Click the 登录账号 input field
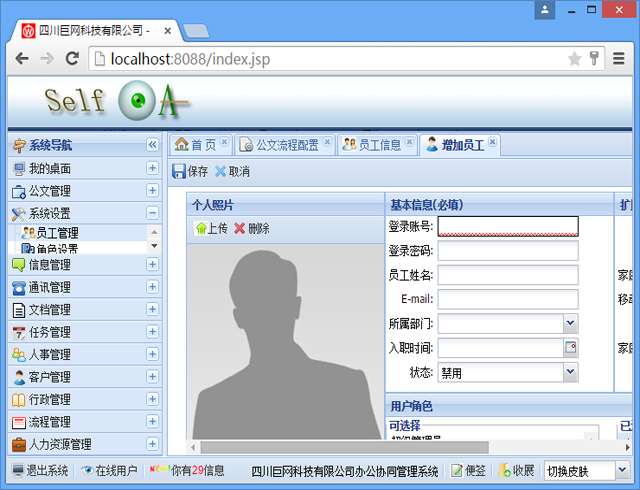 click(x=508, y=226)
